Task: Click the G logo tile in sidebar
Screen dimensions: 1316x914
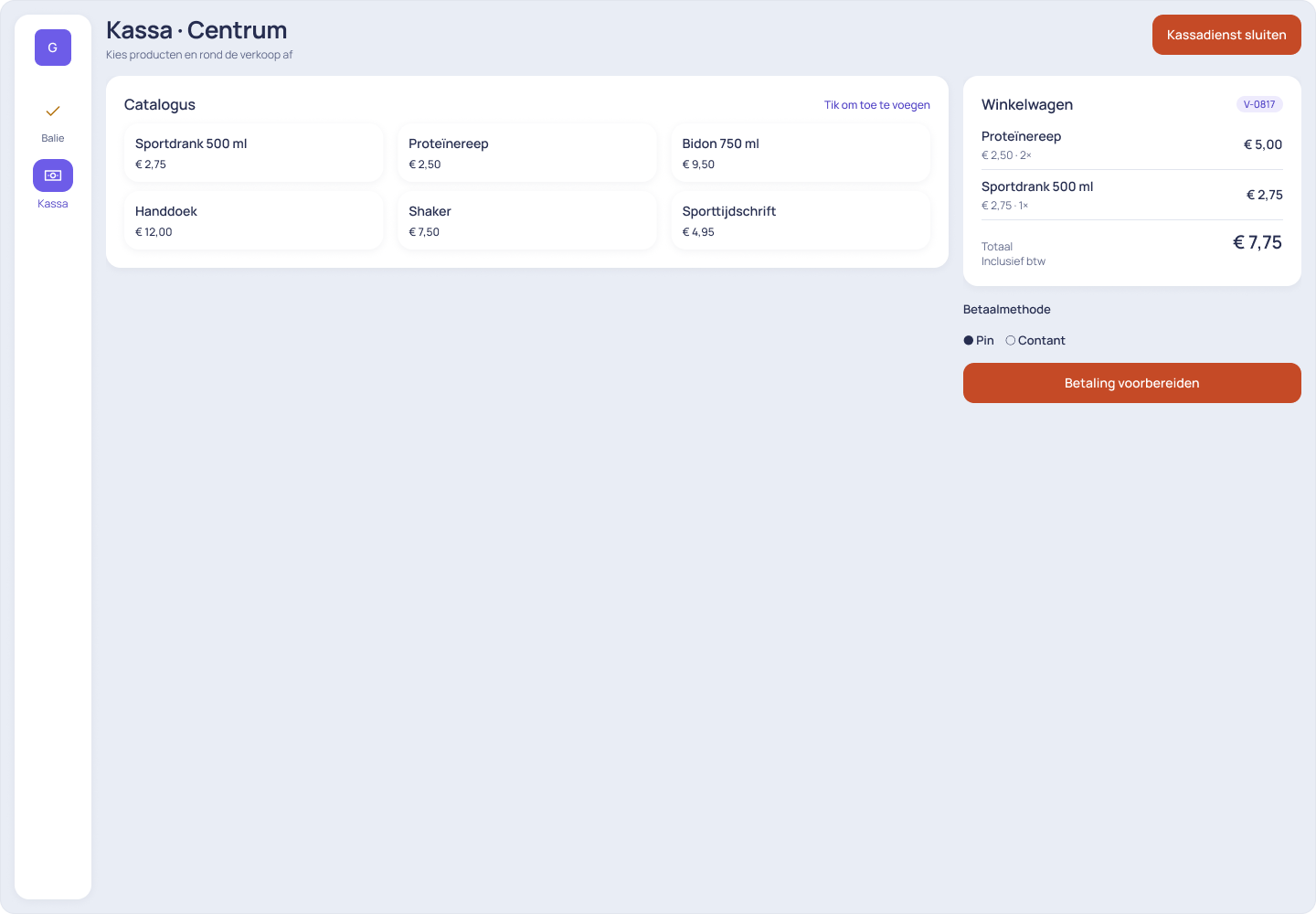Action: pyautogui.click(x=53, y=48)
